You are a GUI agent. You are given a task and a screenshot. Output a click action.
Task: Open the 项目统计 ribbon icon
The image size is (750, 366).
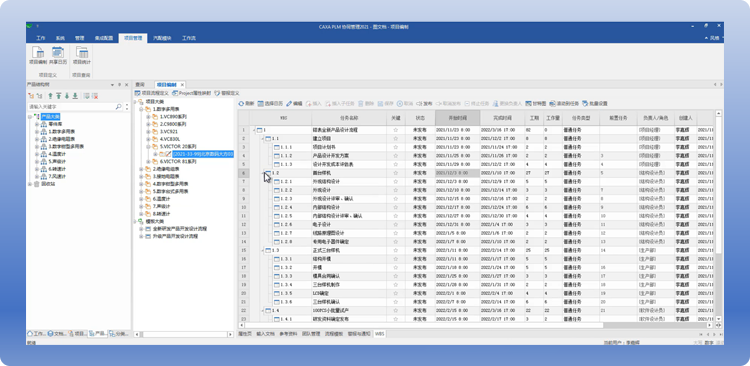(82, 55)
